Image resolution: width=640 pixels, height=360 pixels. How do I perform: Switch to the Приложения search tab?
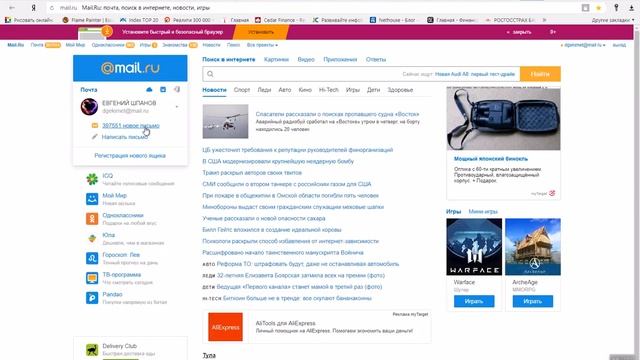tap(340, 60)
